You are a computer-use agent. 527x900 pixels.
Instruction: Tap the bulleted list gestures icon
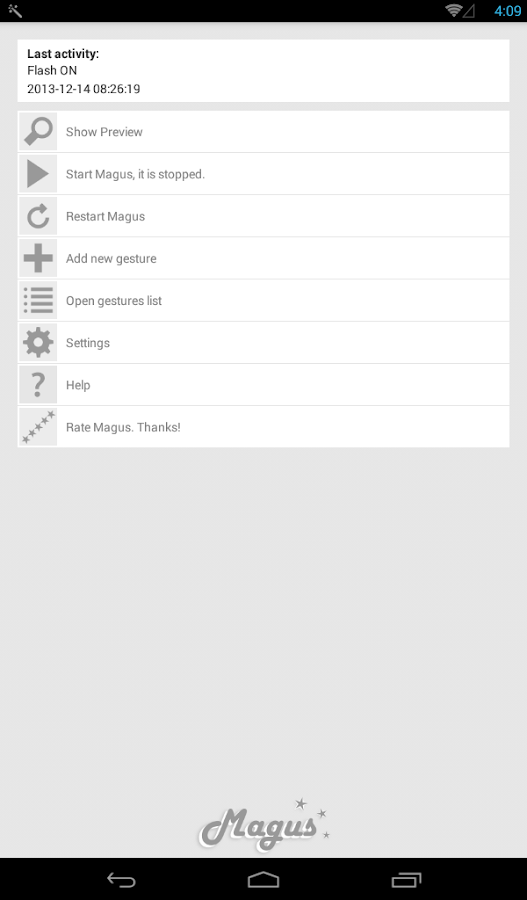pos(38,300)
